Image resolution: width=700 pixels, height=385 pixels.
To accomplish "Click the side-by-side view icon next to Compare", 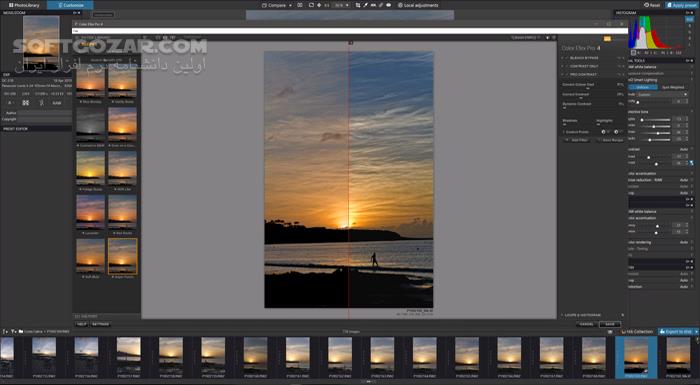I will [300, 5].
